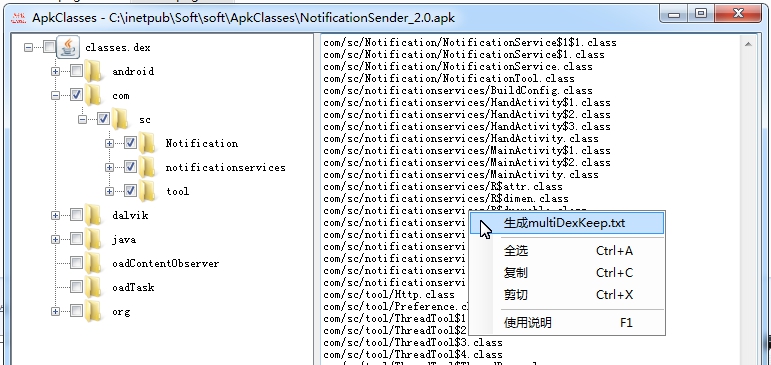The height and width of the screenshot is (365, 771).
Task: Click line NotificationService$1$1.class
Action: [x=470, y=42]
